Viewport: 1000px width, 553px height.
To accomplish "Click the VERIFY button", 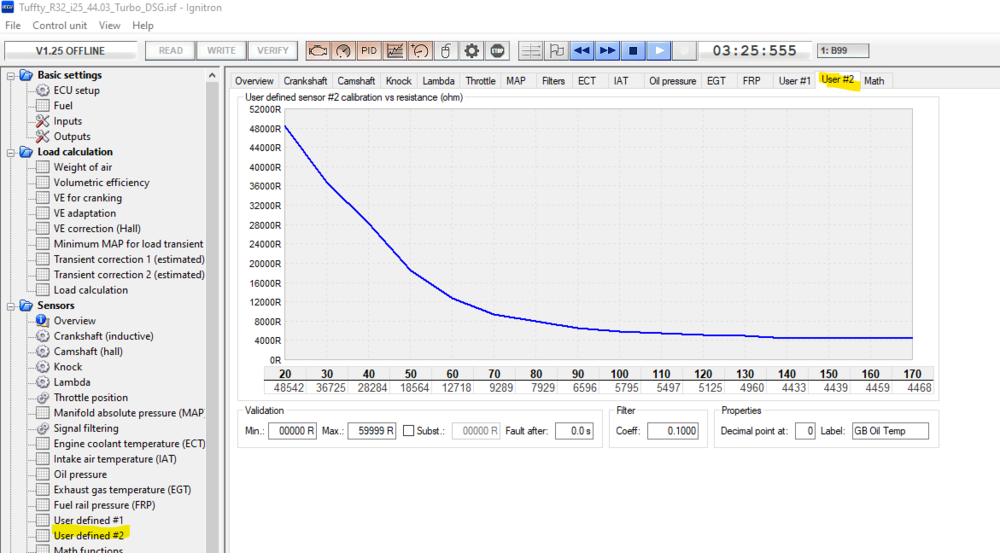I will [x=273, y=50].
